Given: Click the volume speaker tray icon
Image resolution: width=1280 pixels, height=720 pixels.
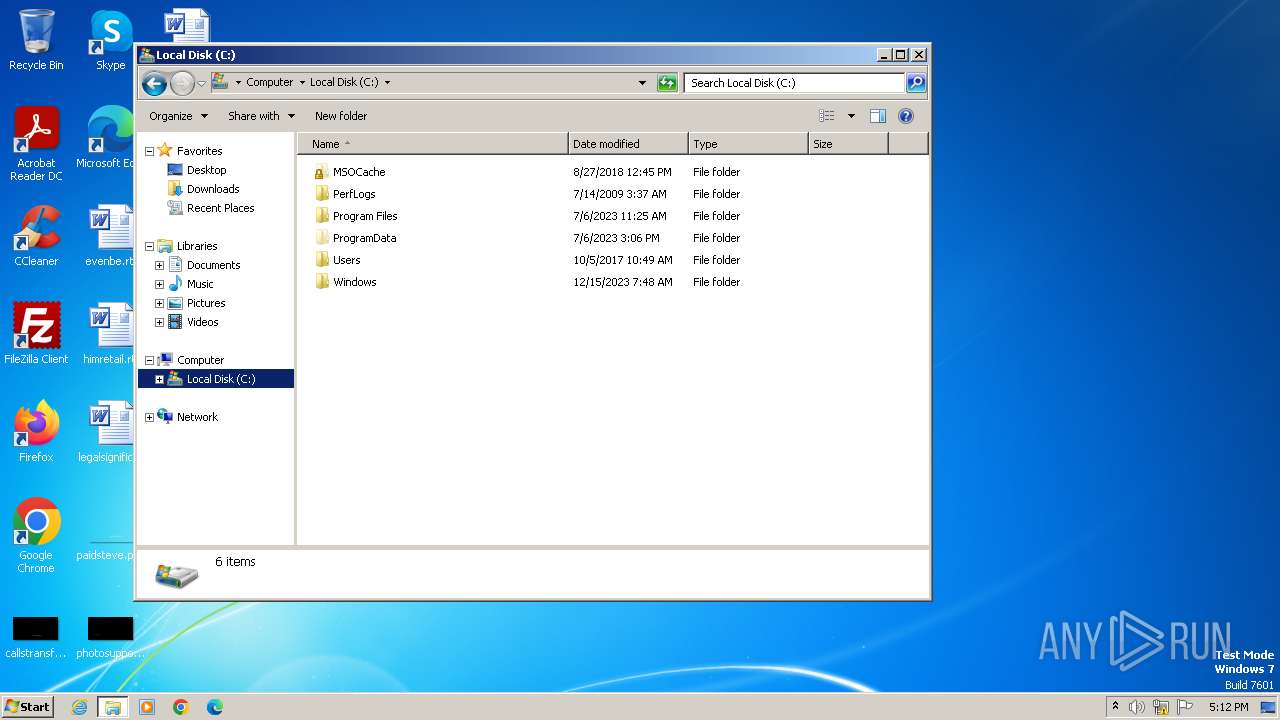Looking at the screenshot, I should coord(1137,707).
